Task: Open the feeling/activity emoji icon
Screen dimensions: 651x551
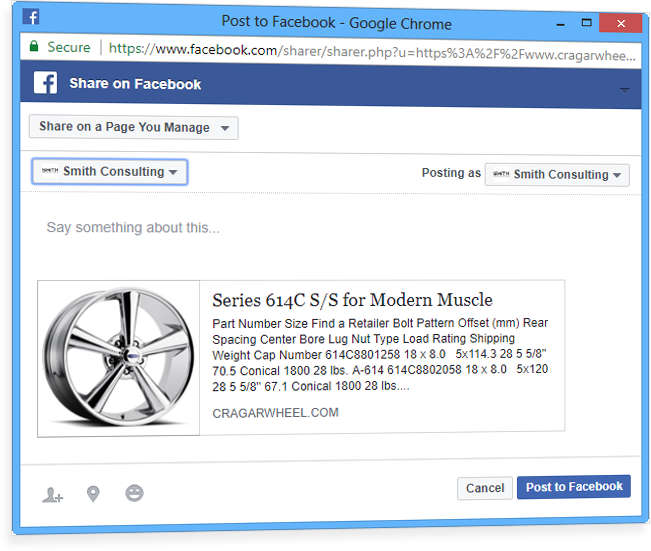Action: click(x=134, y=493)
